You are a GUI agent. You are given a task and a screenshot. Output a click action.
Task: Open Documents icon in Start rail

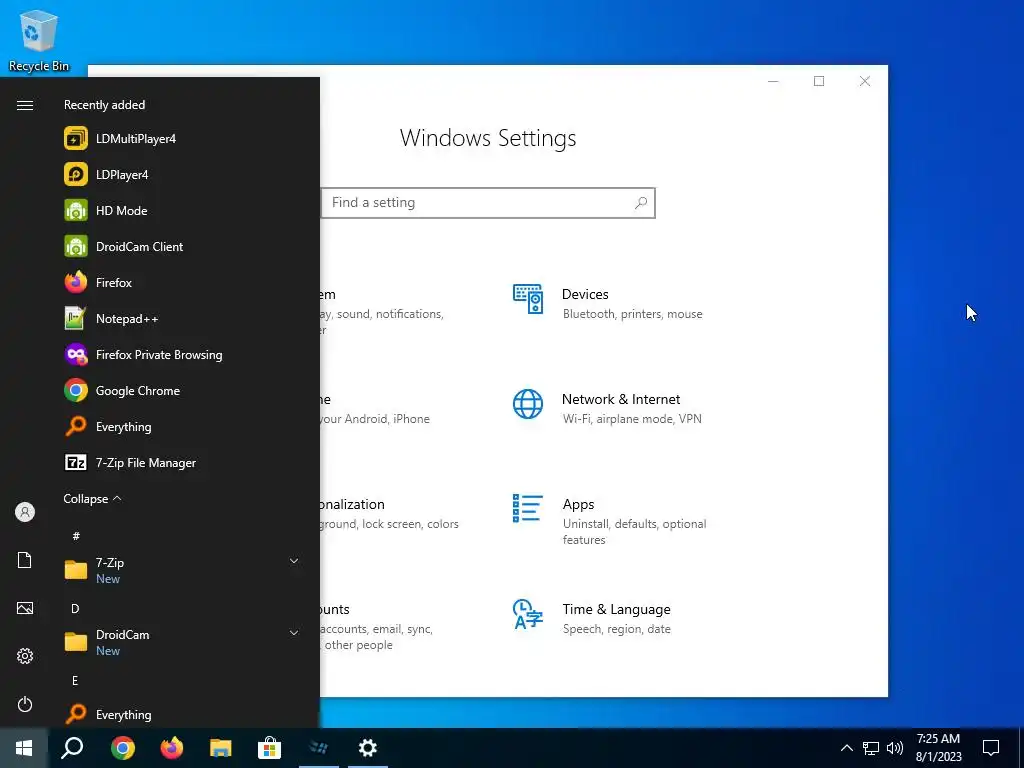(x=25, y=560)
